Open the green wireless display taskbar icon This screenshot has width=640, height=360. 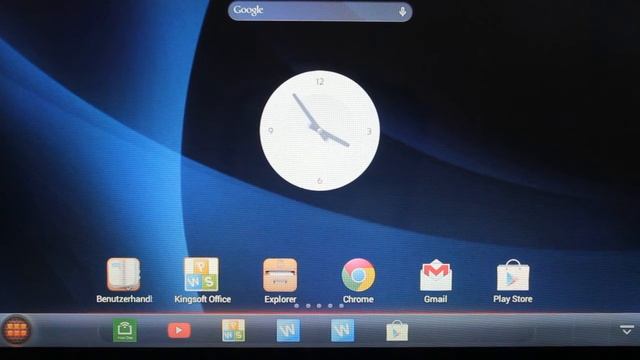tap(125, 330)
